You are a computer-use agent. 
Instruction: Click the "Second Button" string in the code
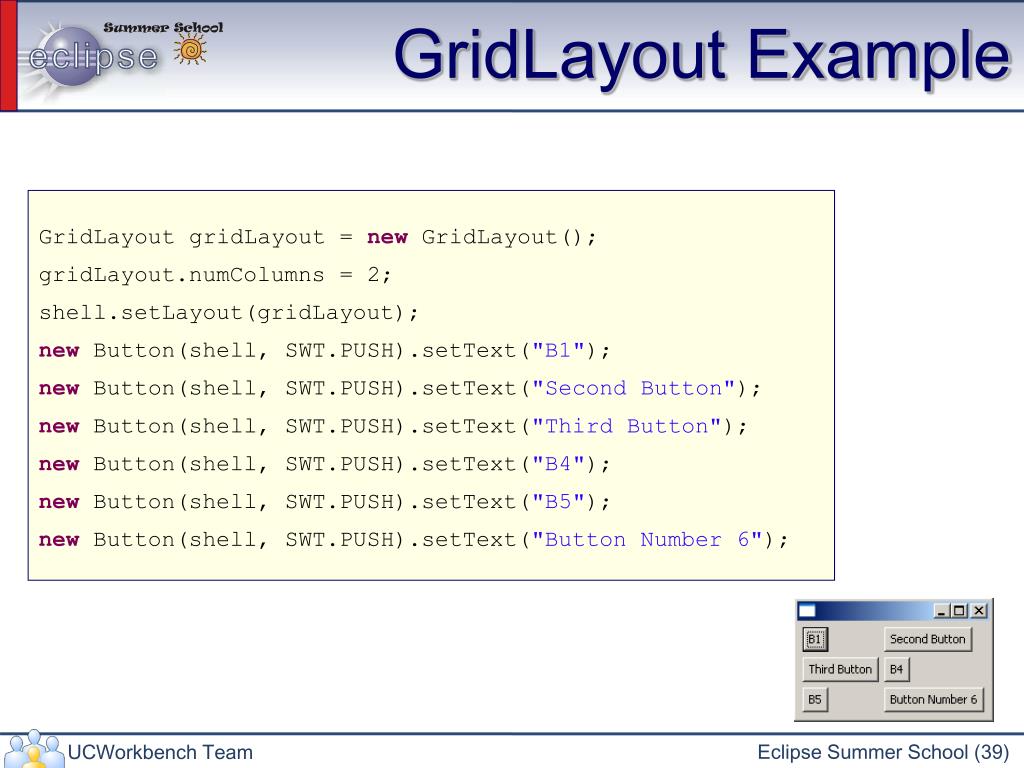[633, 389]
